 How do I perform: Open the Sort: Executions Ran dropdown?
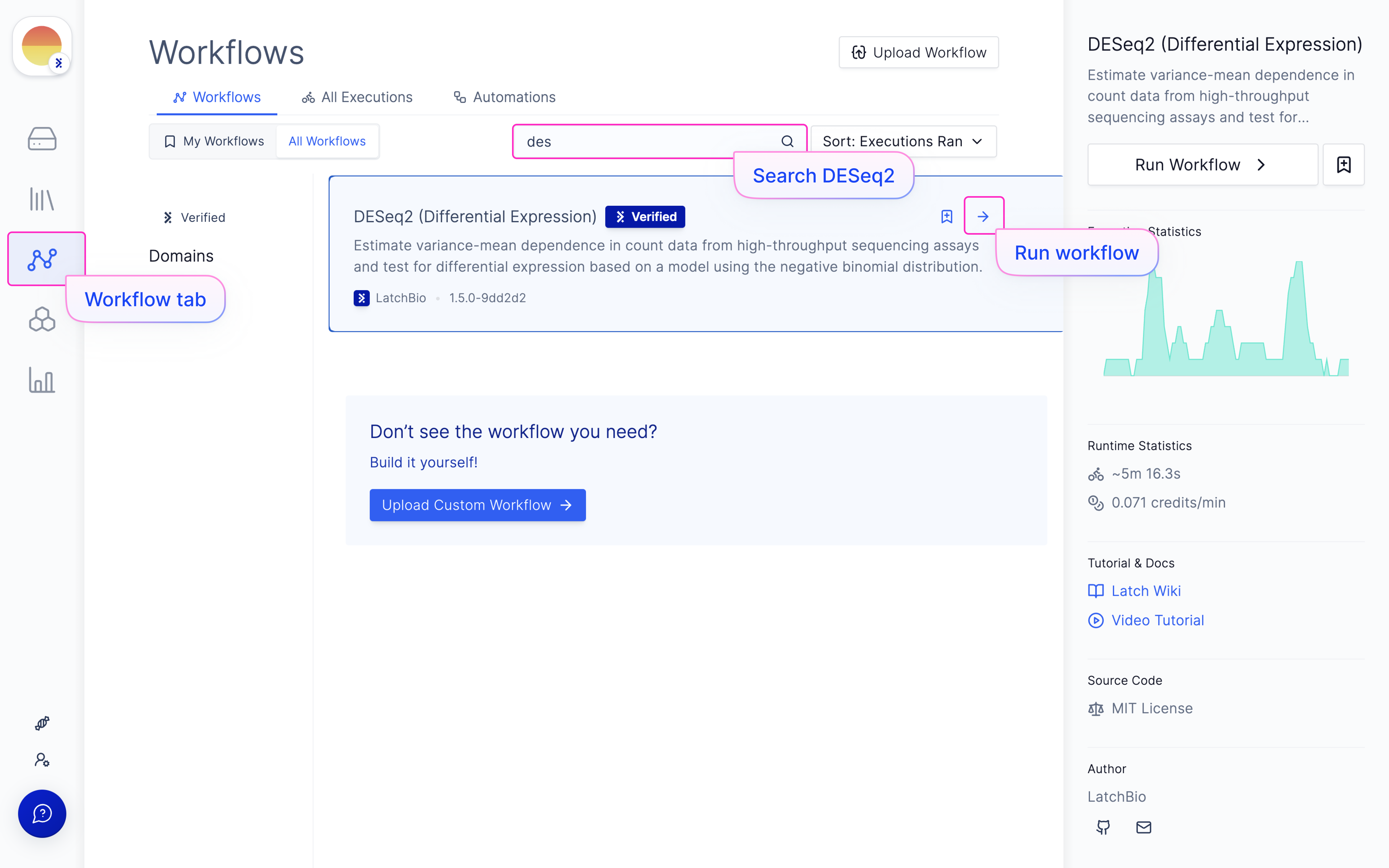tap(903, 141)
